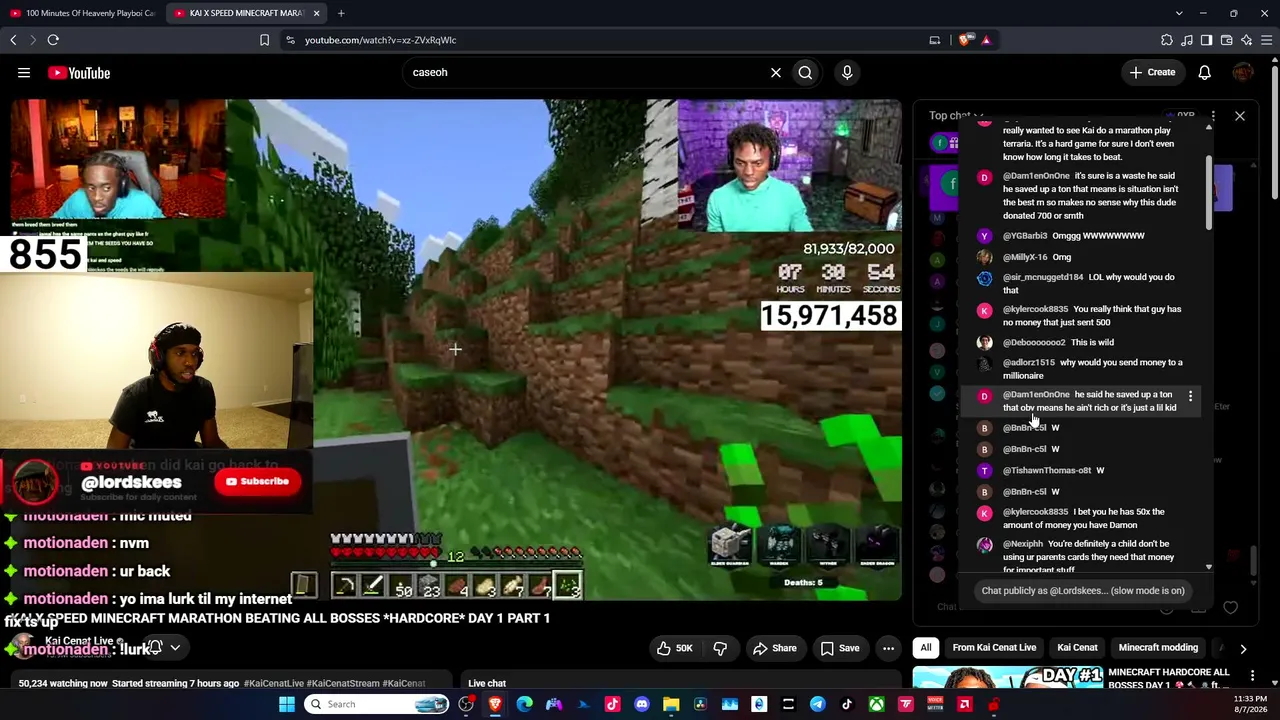The width and height of the screenshot is (1280, 720).
Task: Open the Top chat mode dropdown
Action: (956, 115)
